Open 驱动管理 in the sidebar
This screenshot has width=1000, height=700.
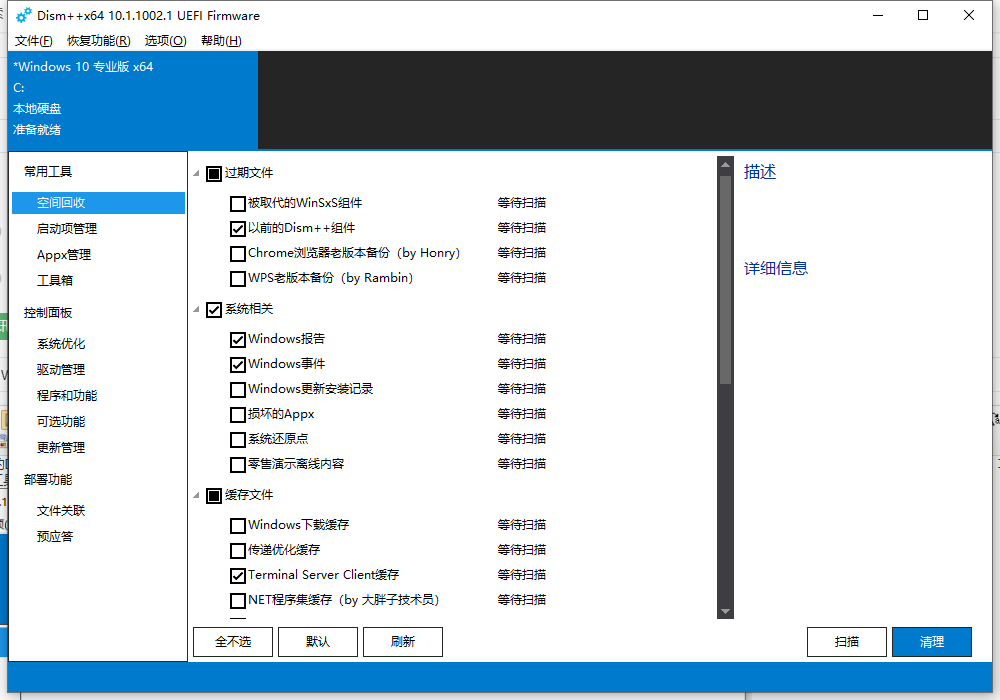[x=61, y=370]
